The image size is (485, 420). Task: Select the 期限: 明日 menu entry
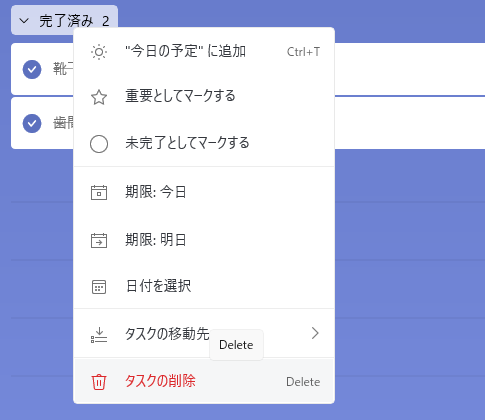point(204,240)
